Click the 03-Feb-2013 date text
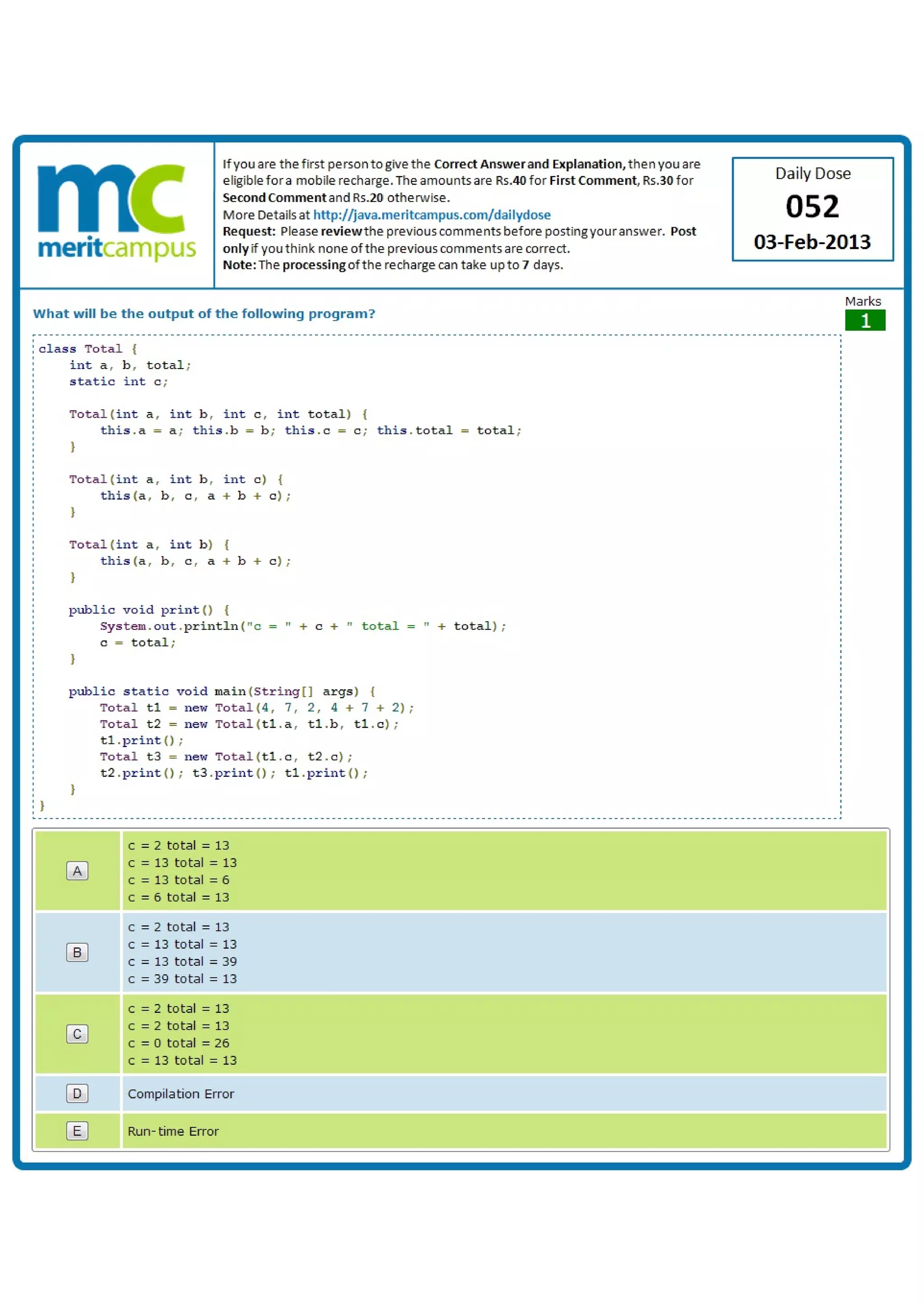Image resolution: width=924 pixels, height=1305 pixels. tap(812, 242)
